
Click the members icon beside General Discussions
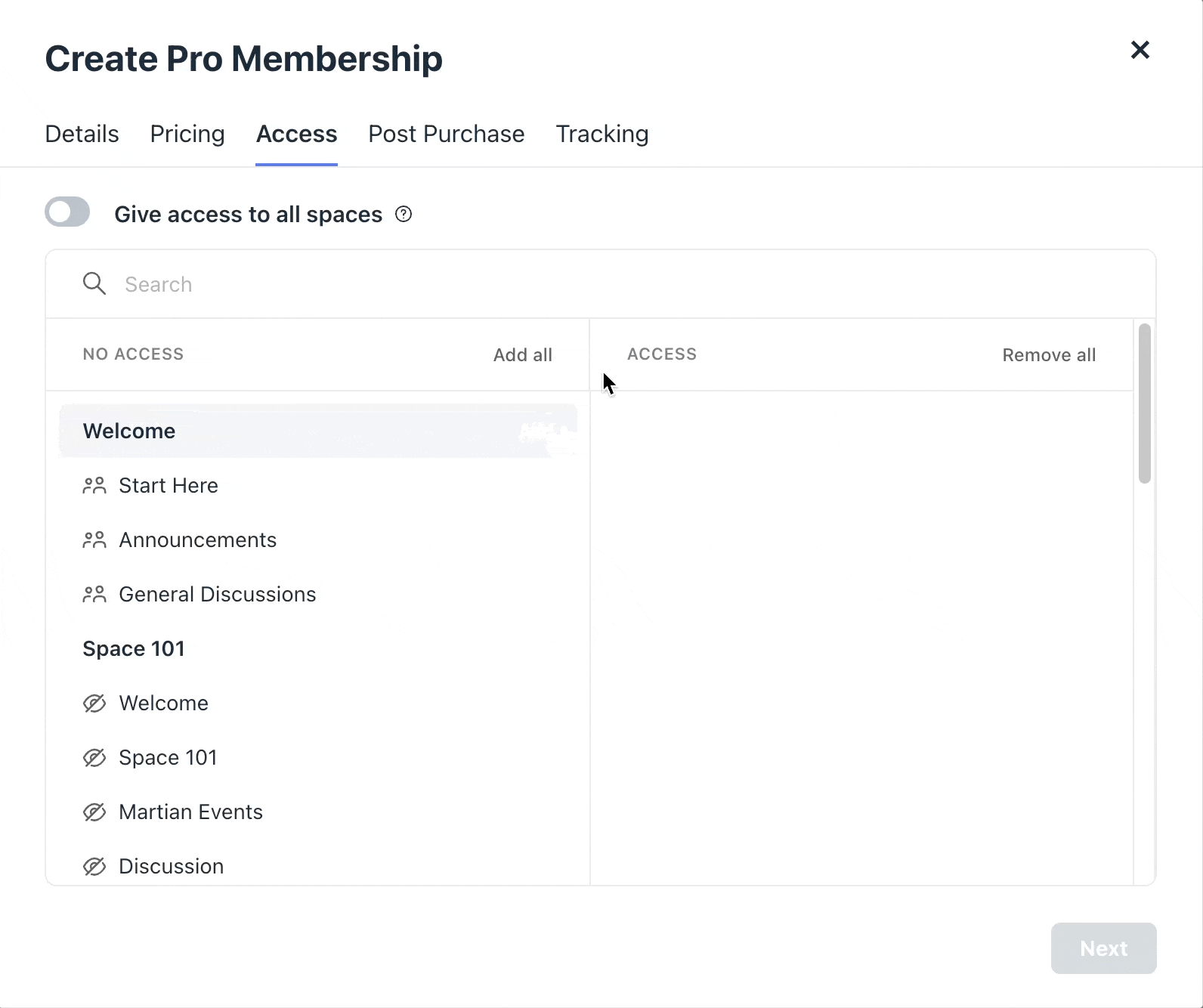[94, 595]
